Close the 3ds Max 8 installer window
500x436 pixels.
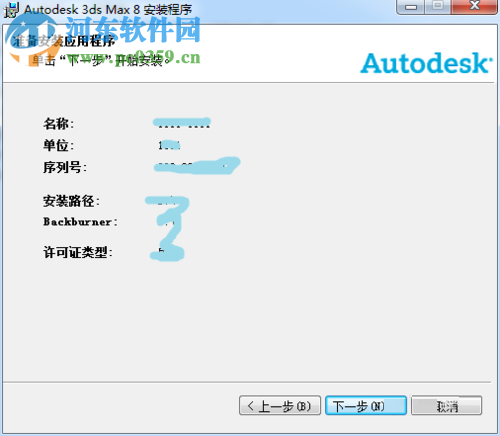pos(474,6)
